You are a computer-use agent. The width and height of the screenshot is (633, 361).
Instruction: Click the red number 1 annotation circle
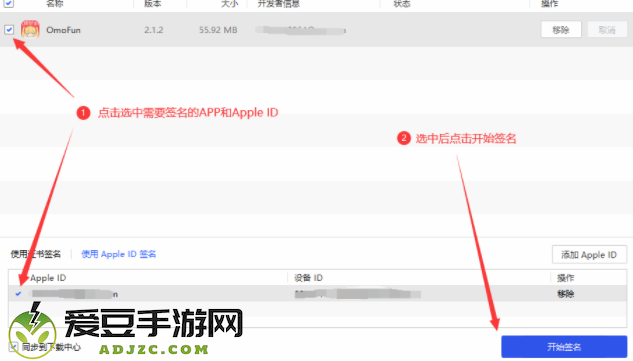coord(83,113)
